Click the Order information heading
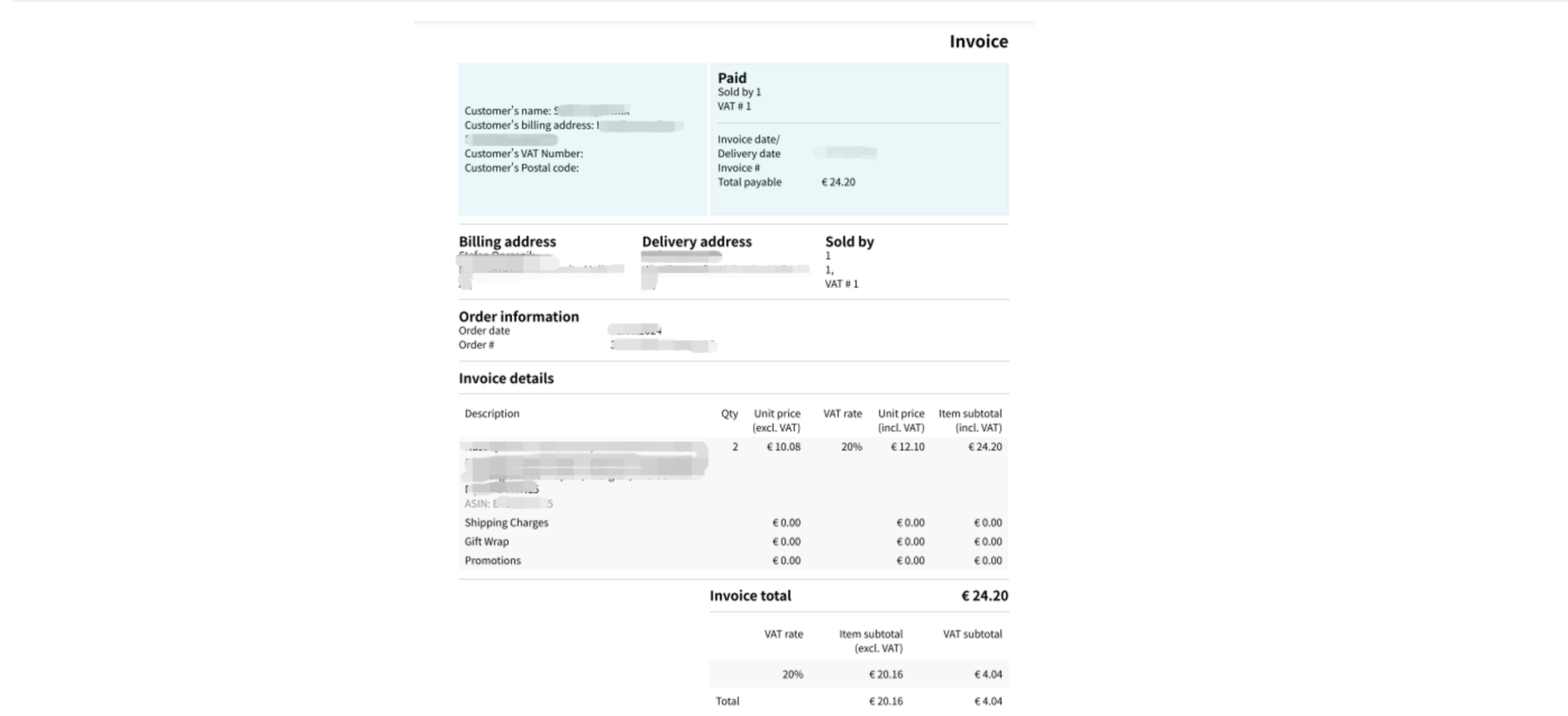 (x=519, y=316)
